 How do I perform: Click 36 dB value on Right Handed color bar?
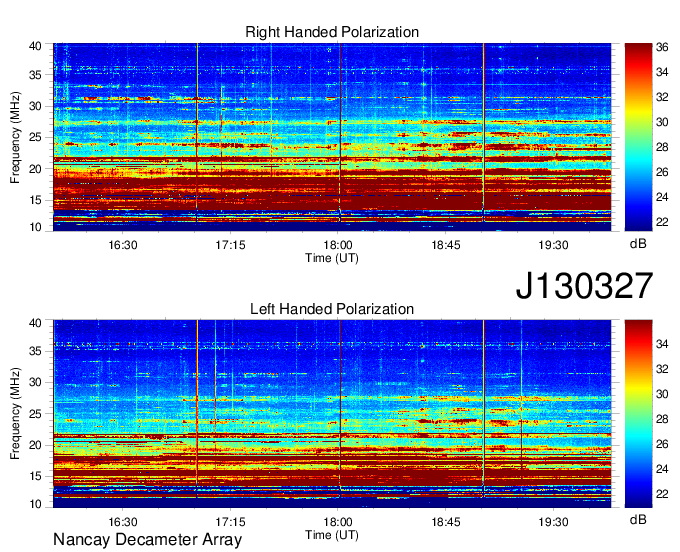662,47
